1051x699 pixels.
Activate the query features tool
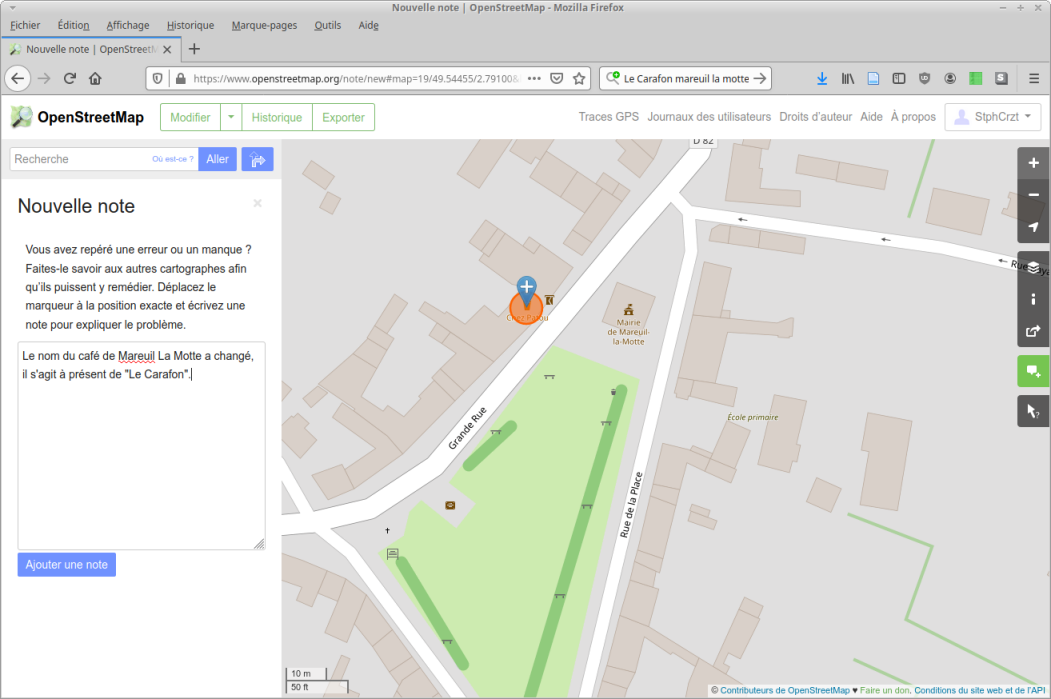[x=1033, y=411]
